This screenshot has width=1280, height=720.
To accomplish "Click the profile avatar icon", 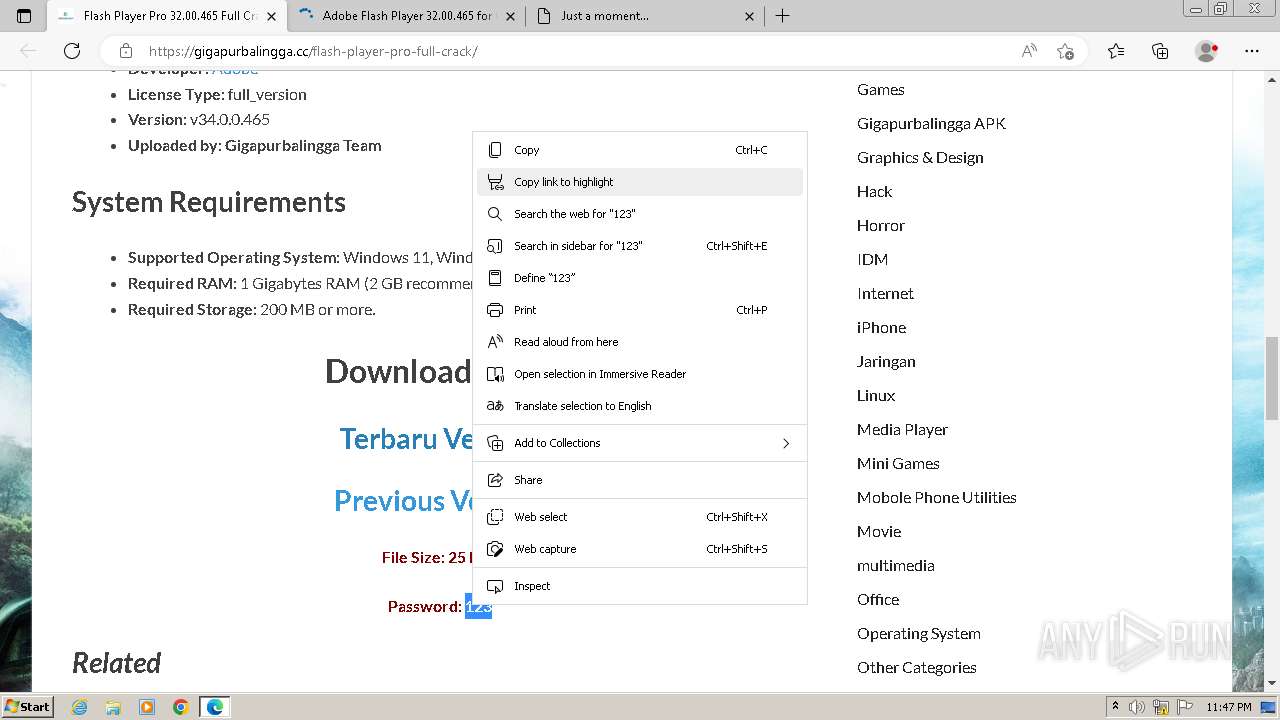I will [1207, 51].
